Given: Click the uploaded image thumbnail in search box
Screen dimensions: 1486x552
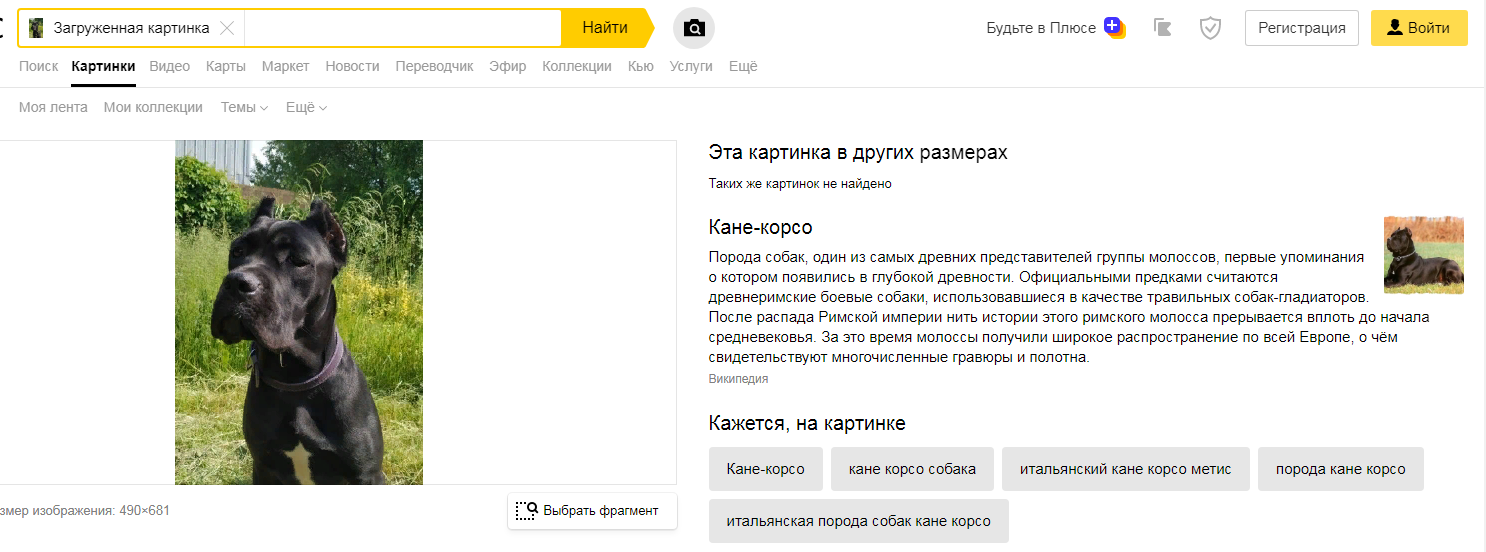Looking at the screenshot, I should 36,28.
